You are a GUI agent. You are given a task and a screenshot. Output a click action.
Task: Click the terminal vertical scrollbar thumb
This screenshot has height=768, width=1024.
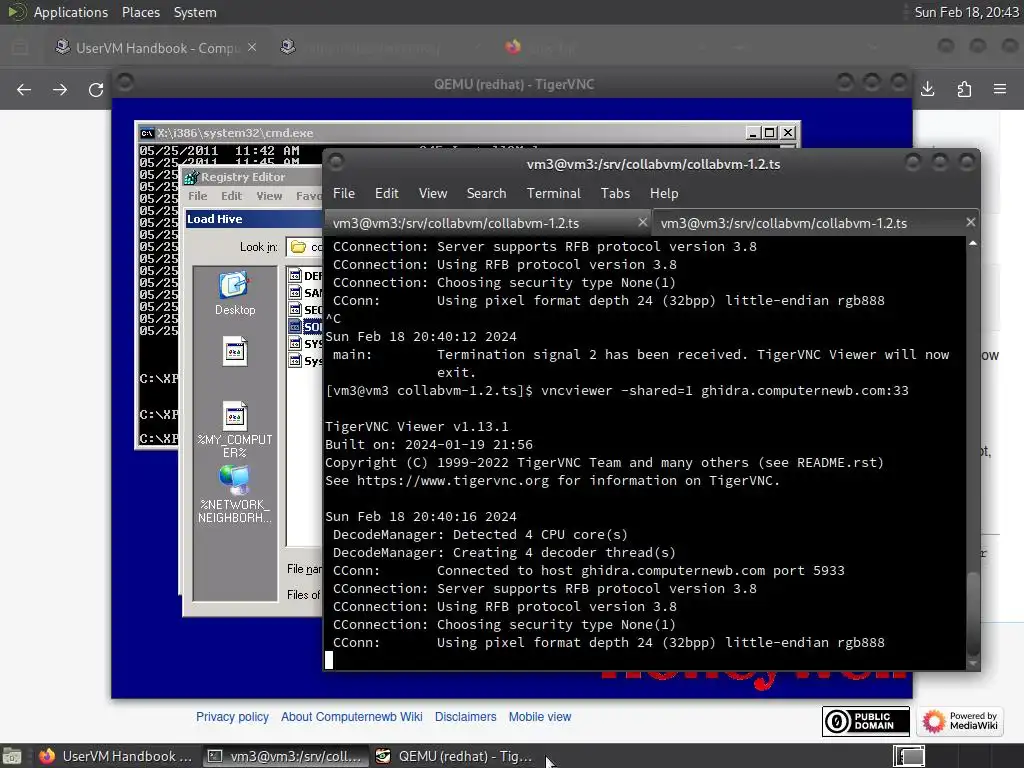coord(972,612)
